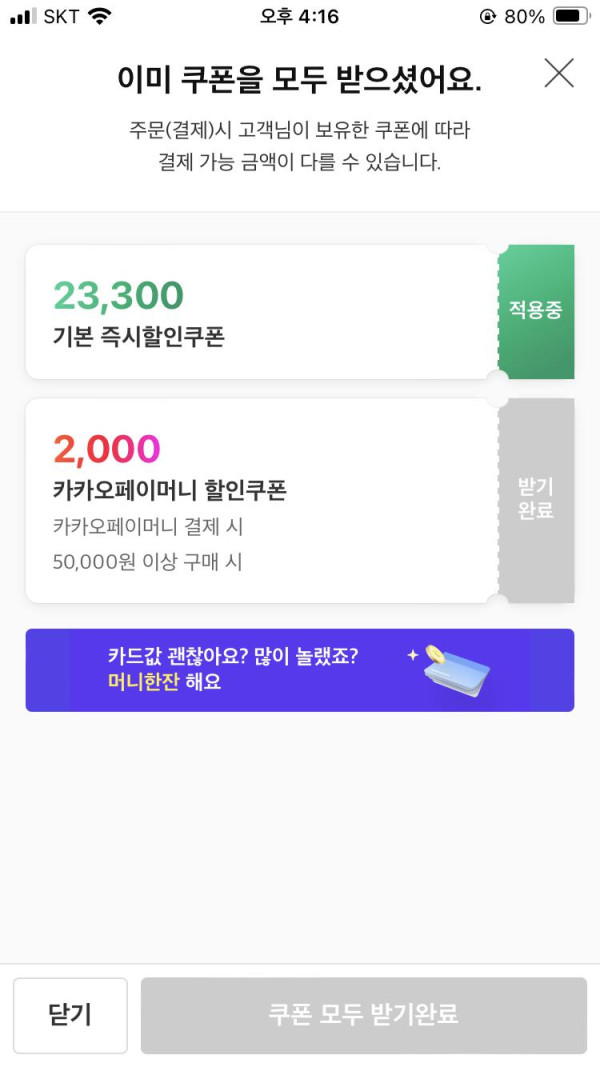Tap the 80% battery percentage text
This screenshot has height=1067, width=600.
(524, 17)
